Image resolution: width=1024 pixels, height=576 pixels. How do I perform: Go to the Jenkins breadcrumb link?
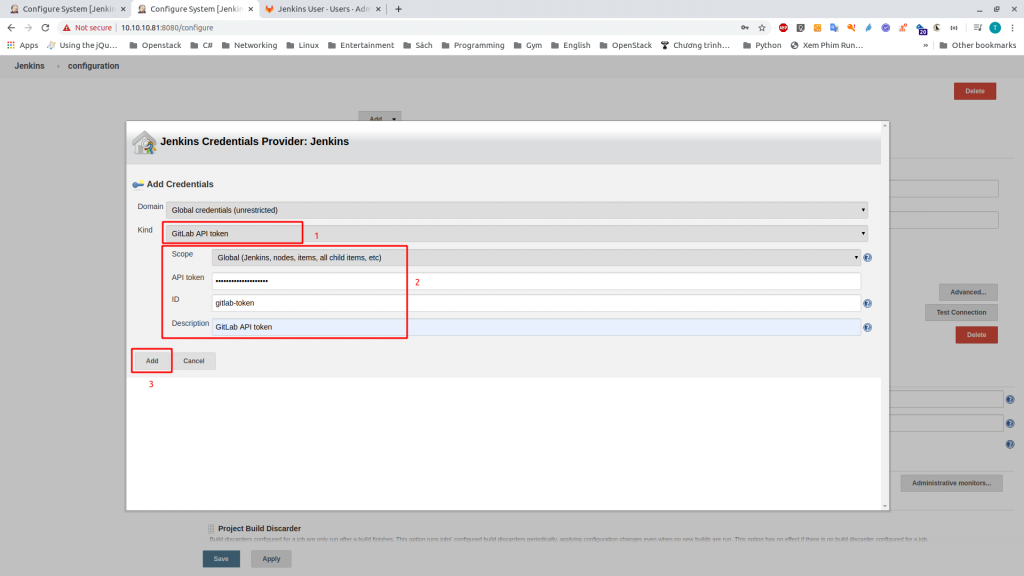[29, 66]
